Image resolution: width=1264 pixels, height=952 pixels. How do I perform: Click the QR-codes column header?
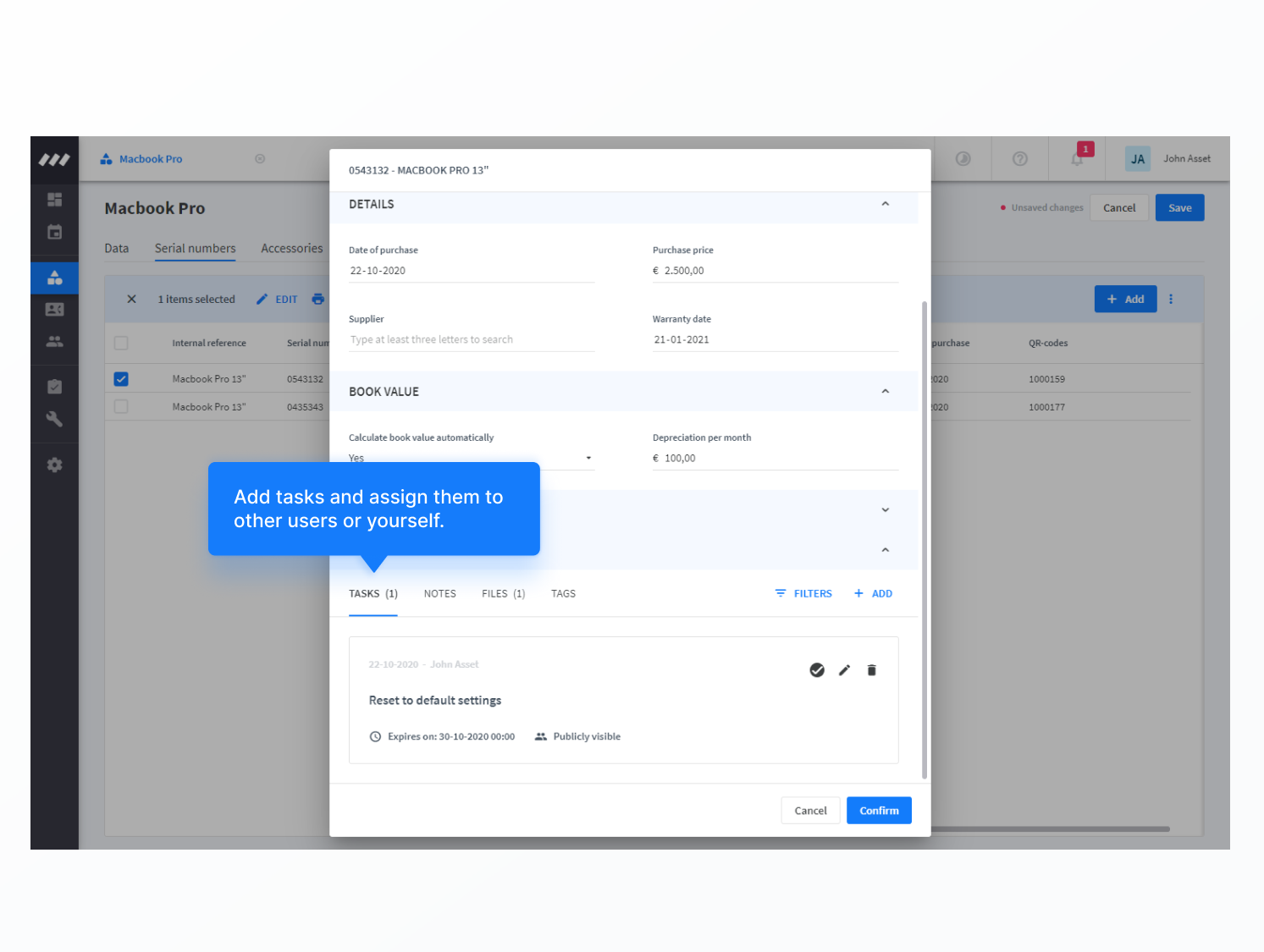[1048, 343]
